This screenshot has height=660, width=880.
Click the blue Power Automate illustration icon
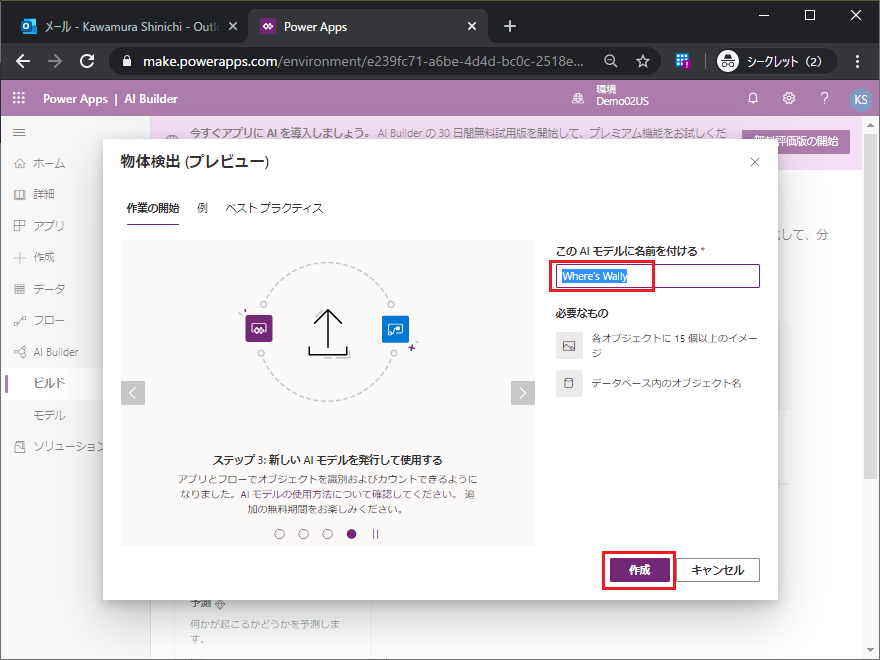pos(395,329)
